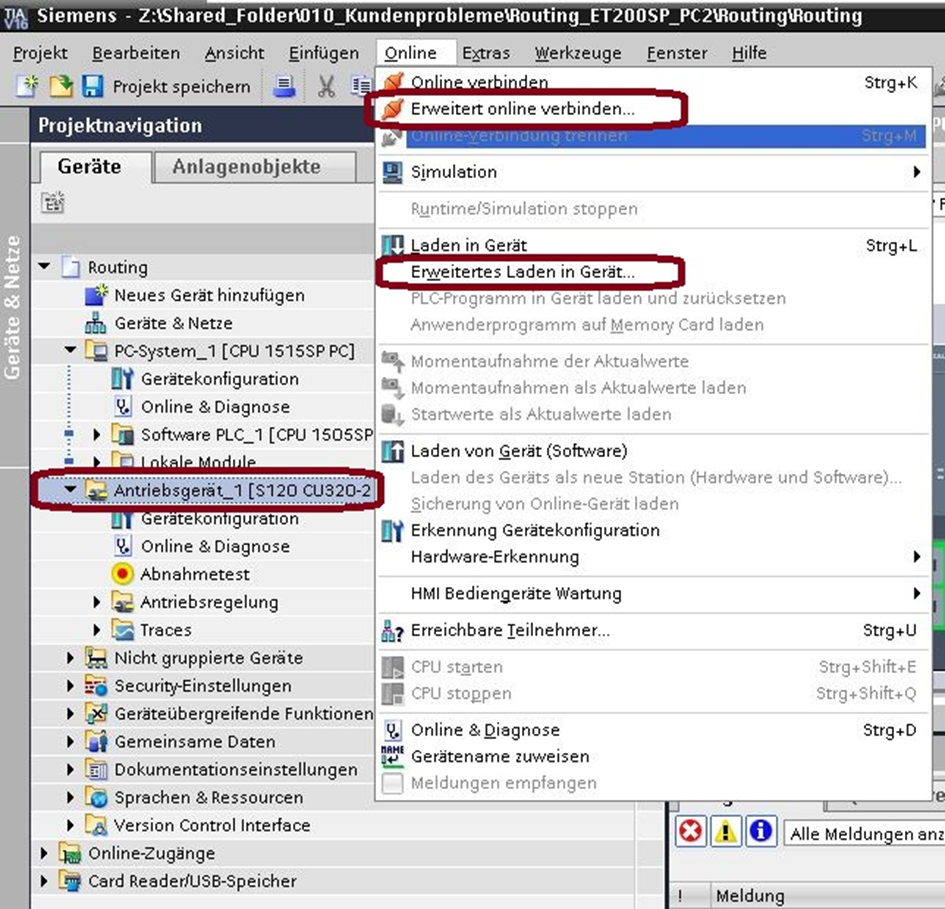
Task: Expand Software PLC_1 tree node
Action: coord(96,435)
